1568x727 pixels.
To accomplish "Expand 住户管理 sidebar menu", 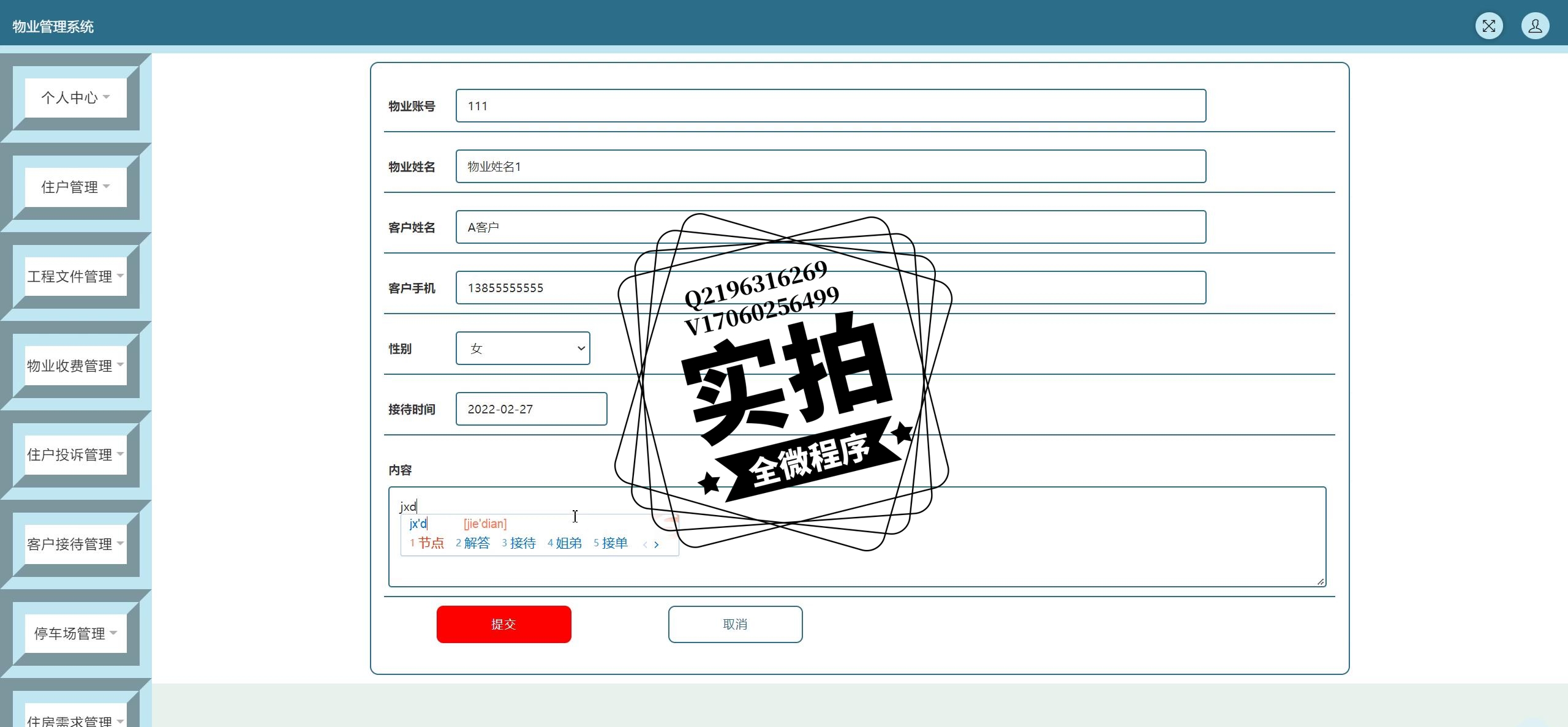I will tap(75, 187).
